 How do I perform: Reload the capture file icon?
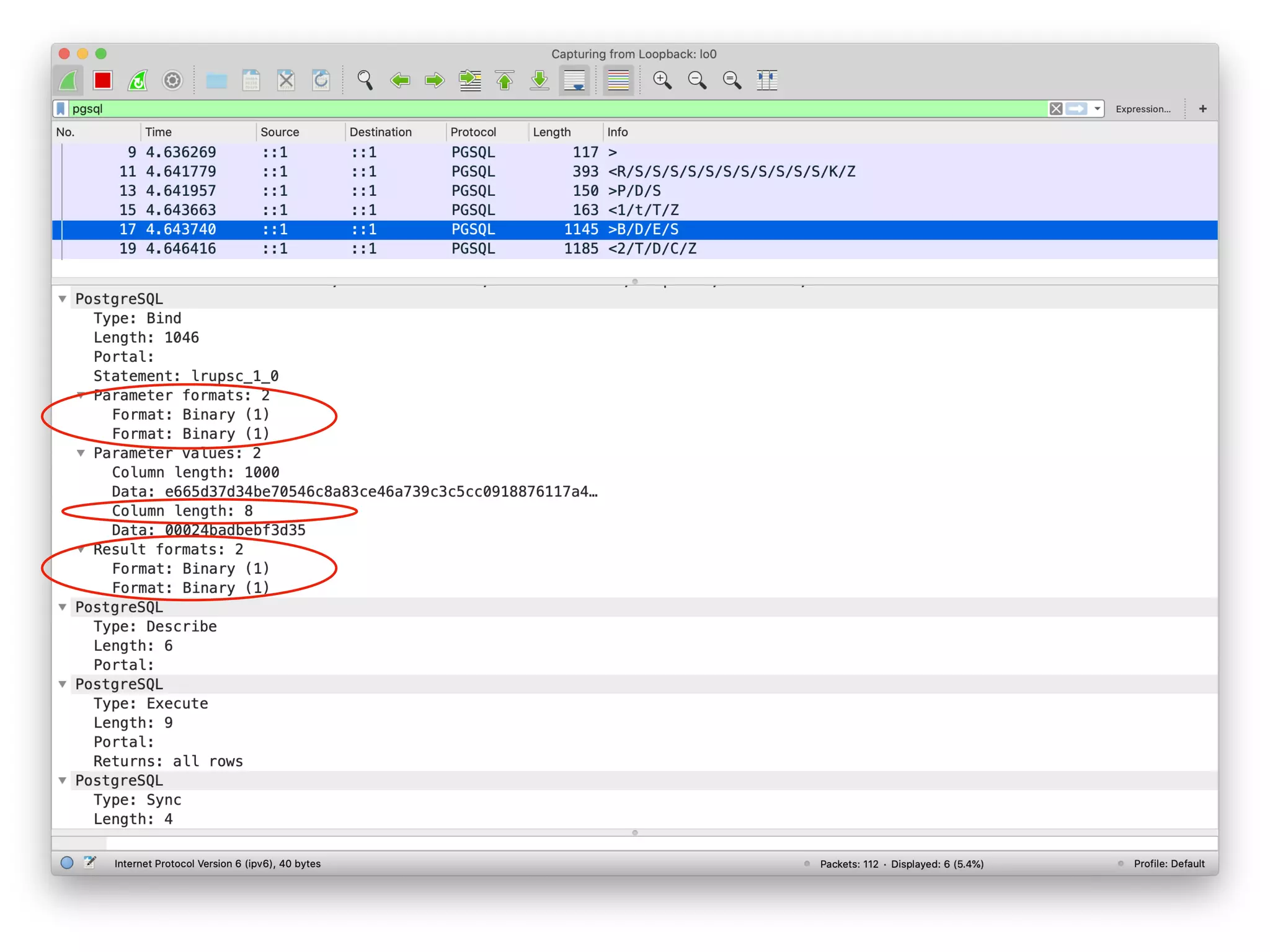coord(321,80)
